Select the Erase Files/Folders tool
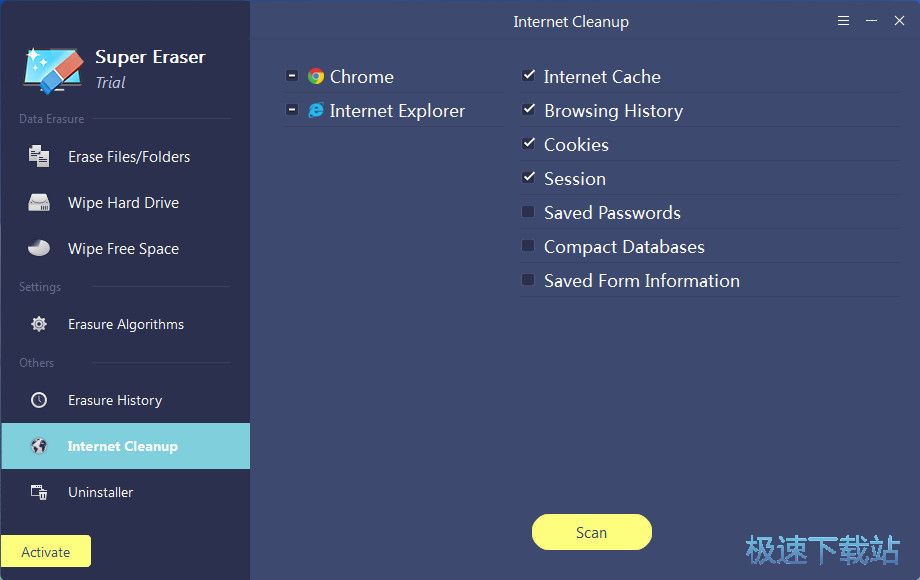Screen dimensions: 920x580 tap(126, 156)
